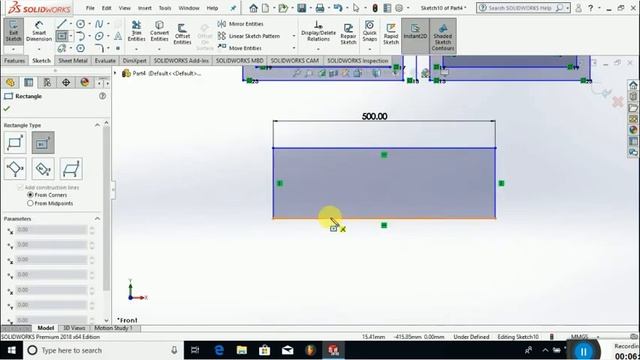
Task: Click Quick Snaps tool
Action: [x=369, y=31]
